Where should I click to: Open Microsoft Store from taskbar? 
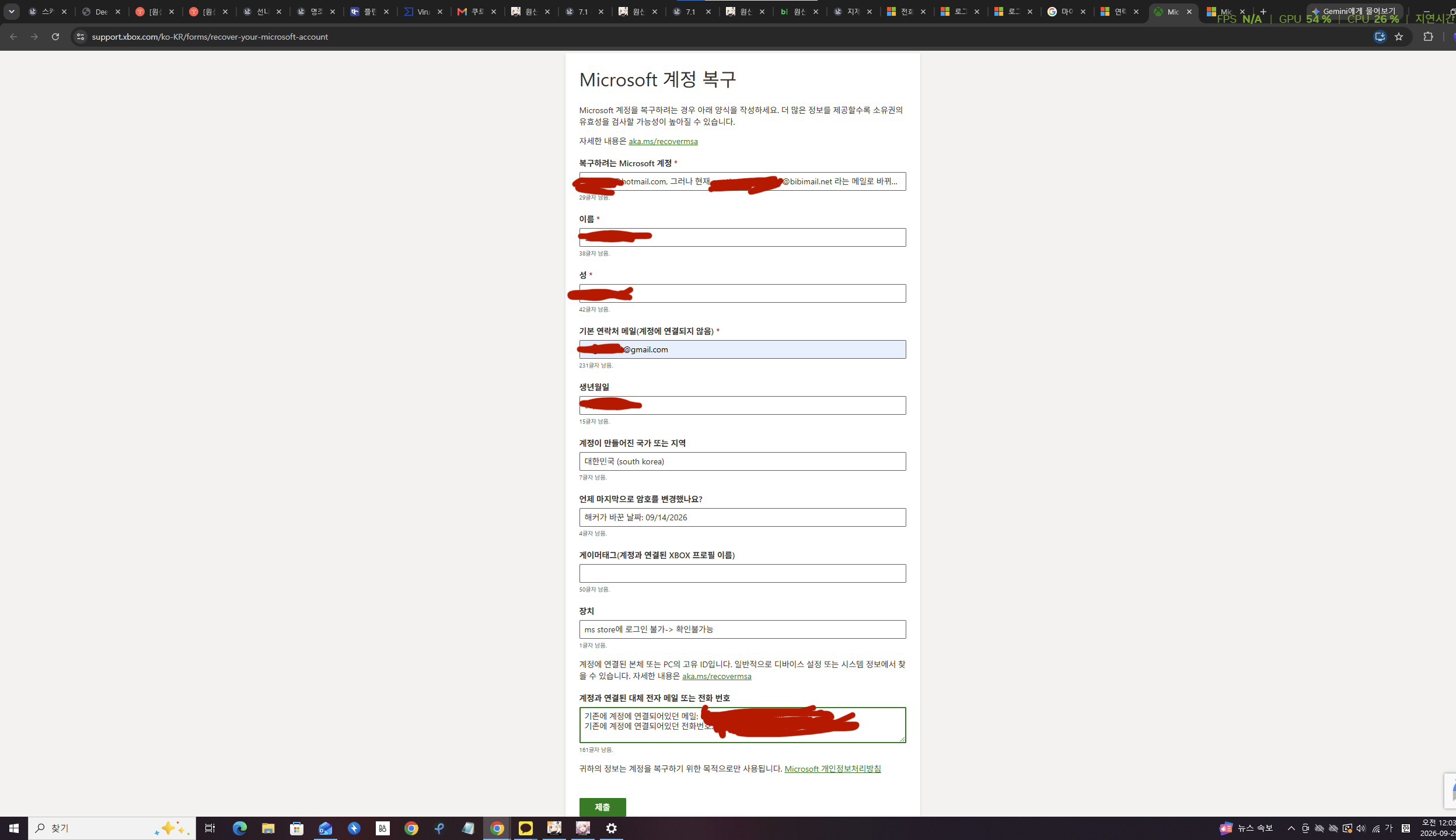point(296,828)
